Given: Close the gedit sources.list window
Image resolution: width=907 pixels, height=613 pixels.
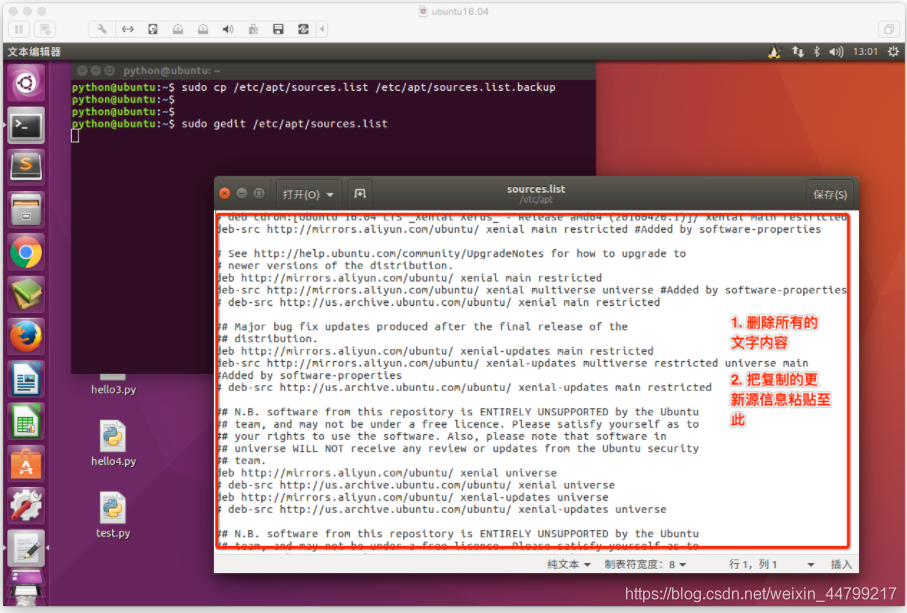Looking at the screenshot, I should [x=224, y=194].
